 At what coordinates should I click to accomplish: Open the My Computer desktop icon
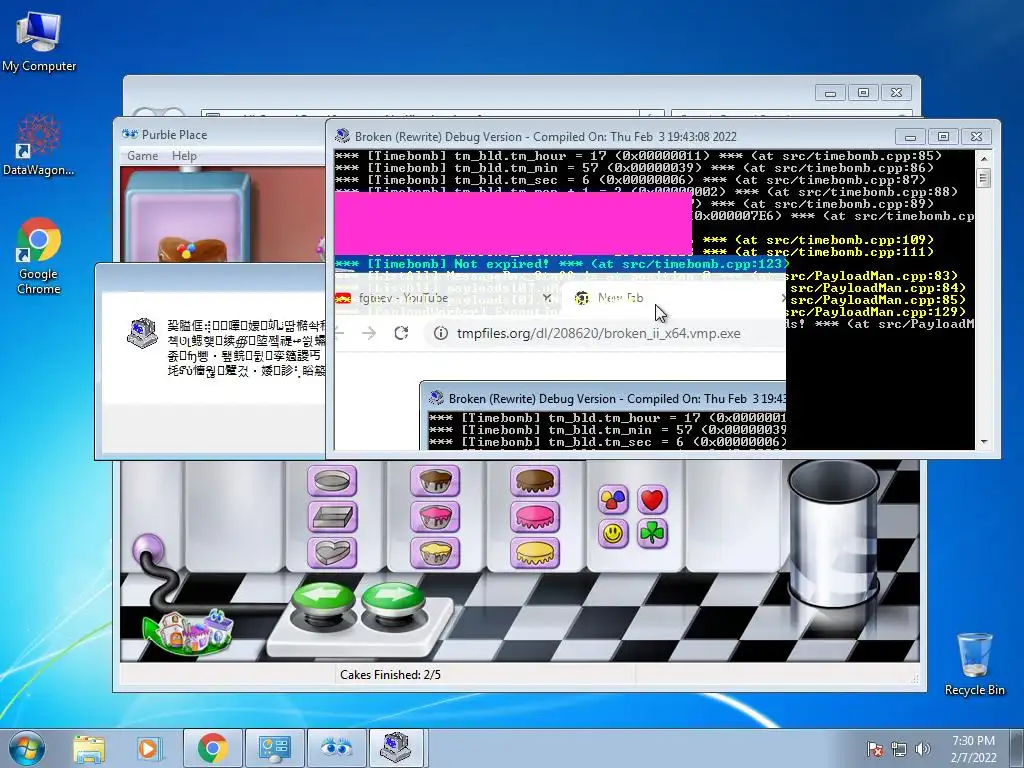(x=39, y=41)
